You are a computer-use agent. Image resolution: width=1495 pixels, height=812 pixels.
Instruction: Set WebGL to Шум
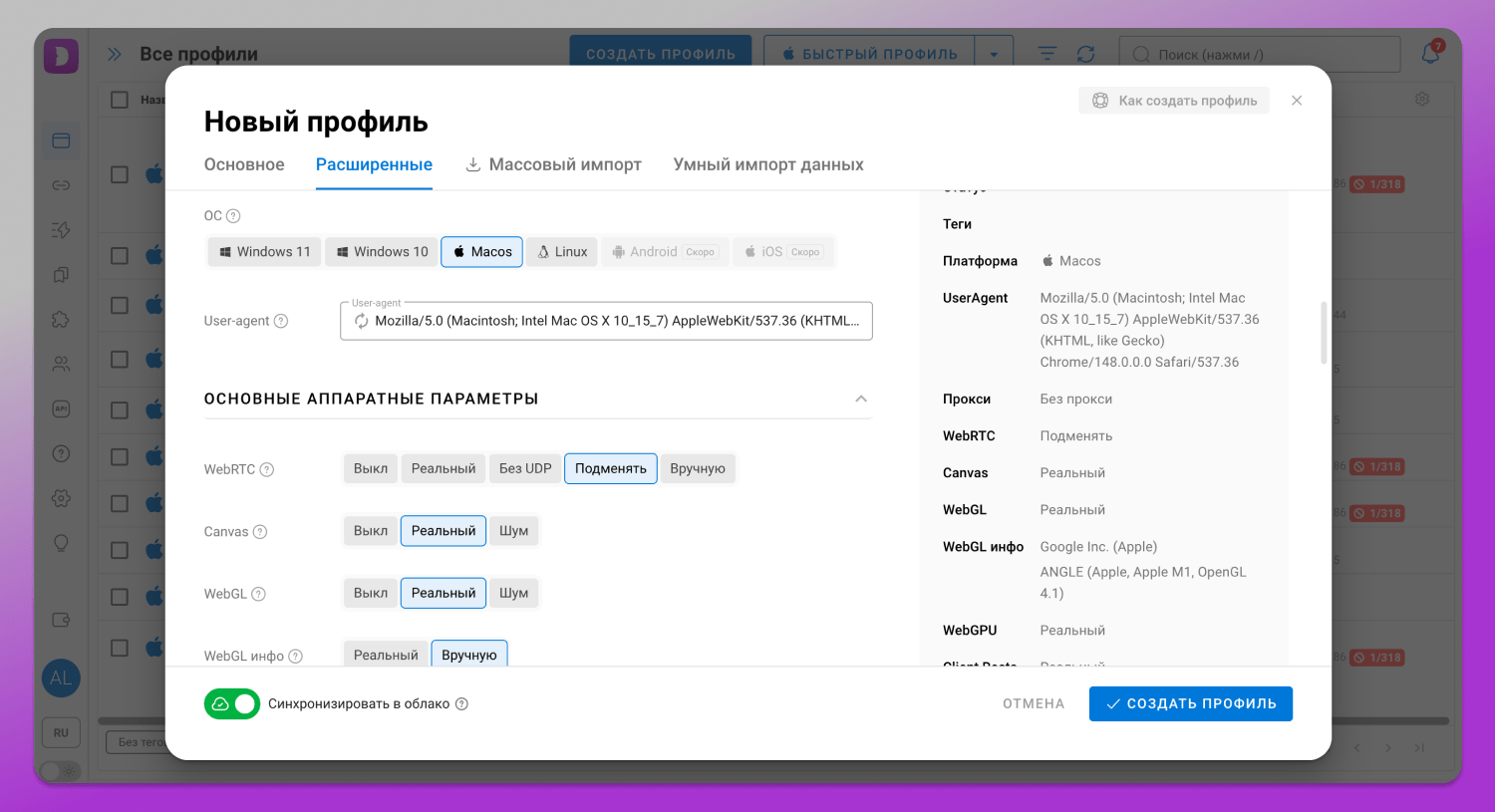(x=514, y=593)
